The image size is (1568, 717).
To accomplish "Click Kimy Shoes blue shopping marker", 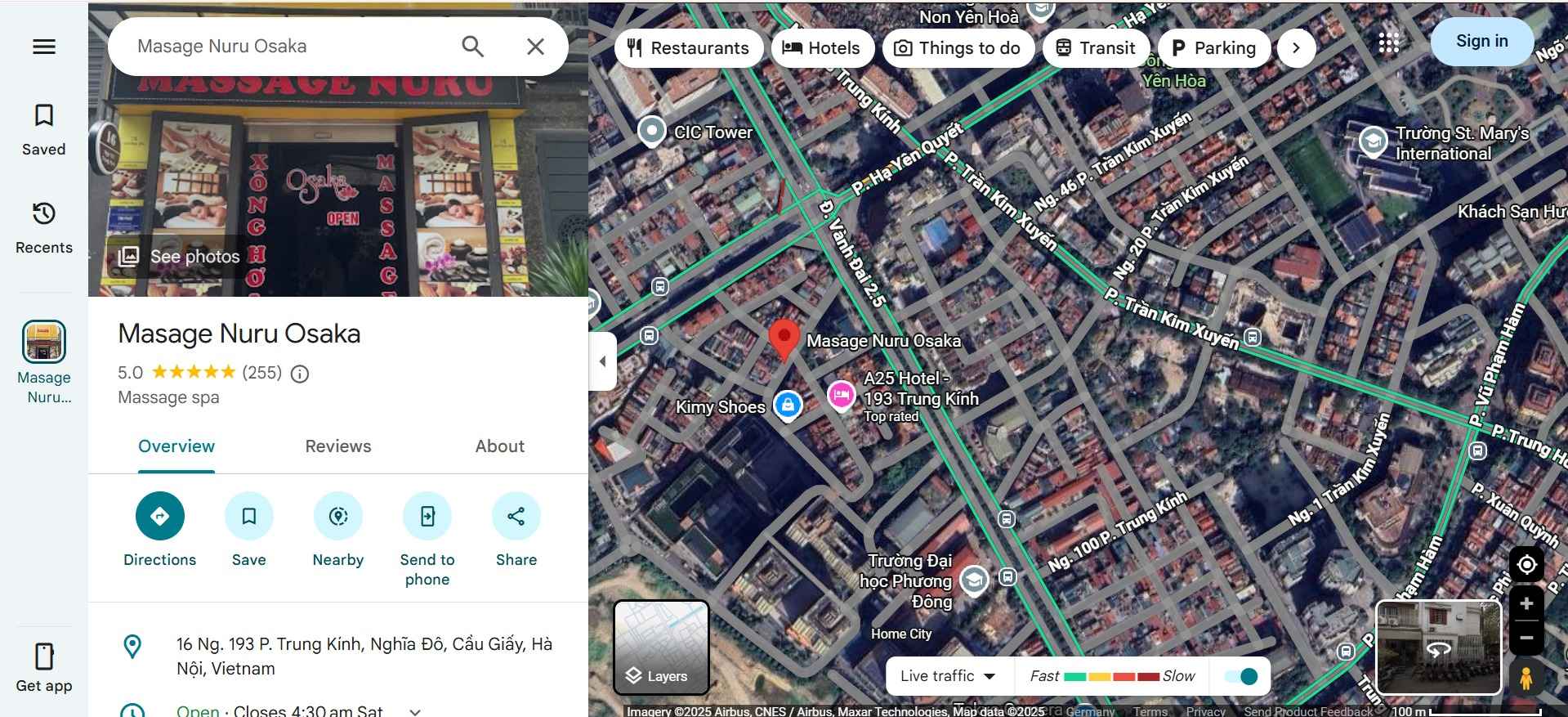I will 788,406.
